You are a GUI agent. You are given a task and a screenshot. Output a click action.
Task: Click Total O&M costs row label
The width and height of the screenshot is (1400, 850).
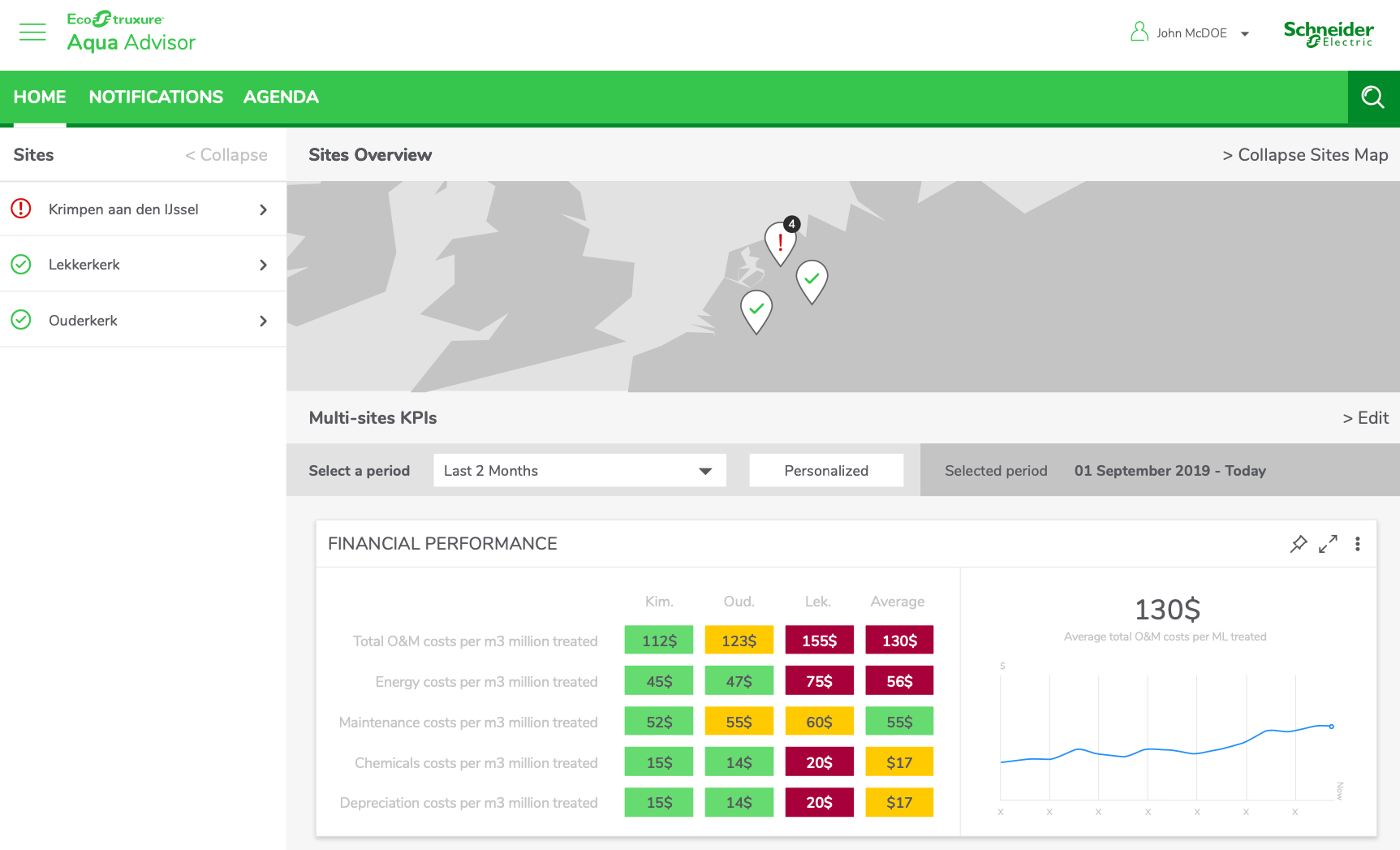[x=475, y=641]
